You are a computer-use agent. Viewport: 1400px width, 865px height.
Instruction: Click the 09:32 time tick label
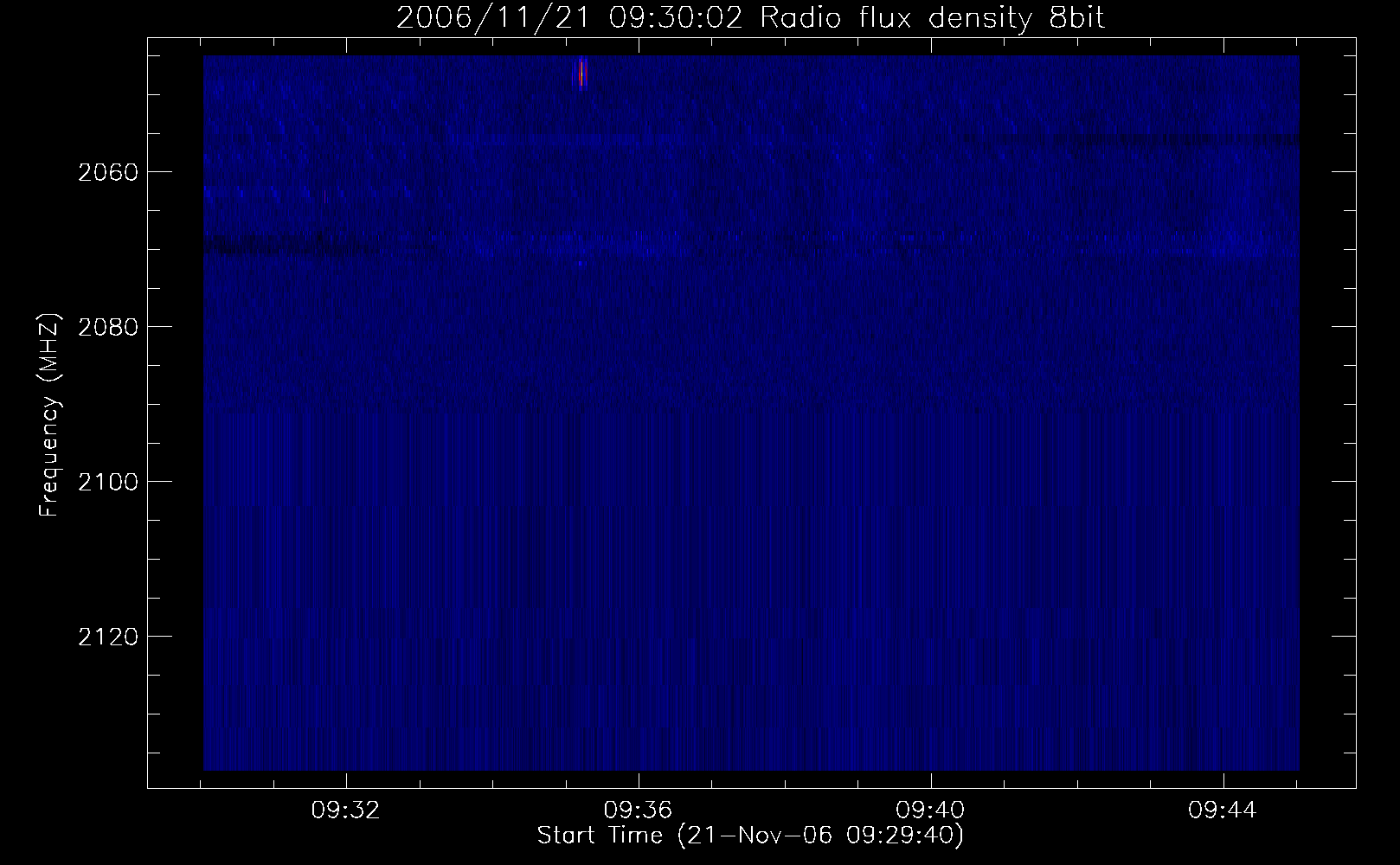346,811
